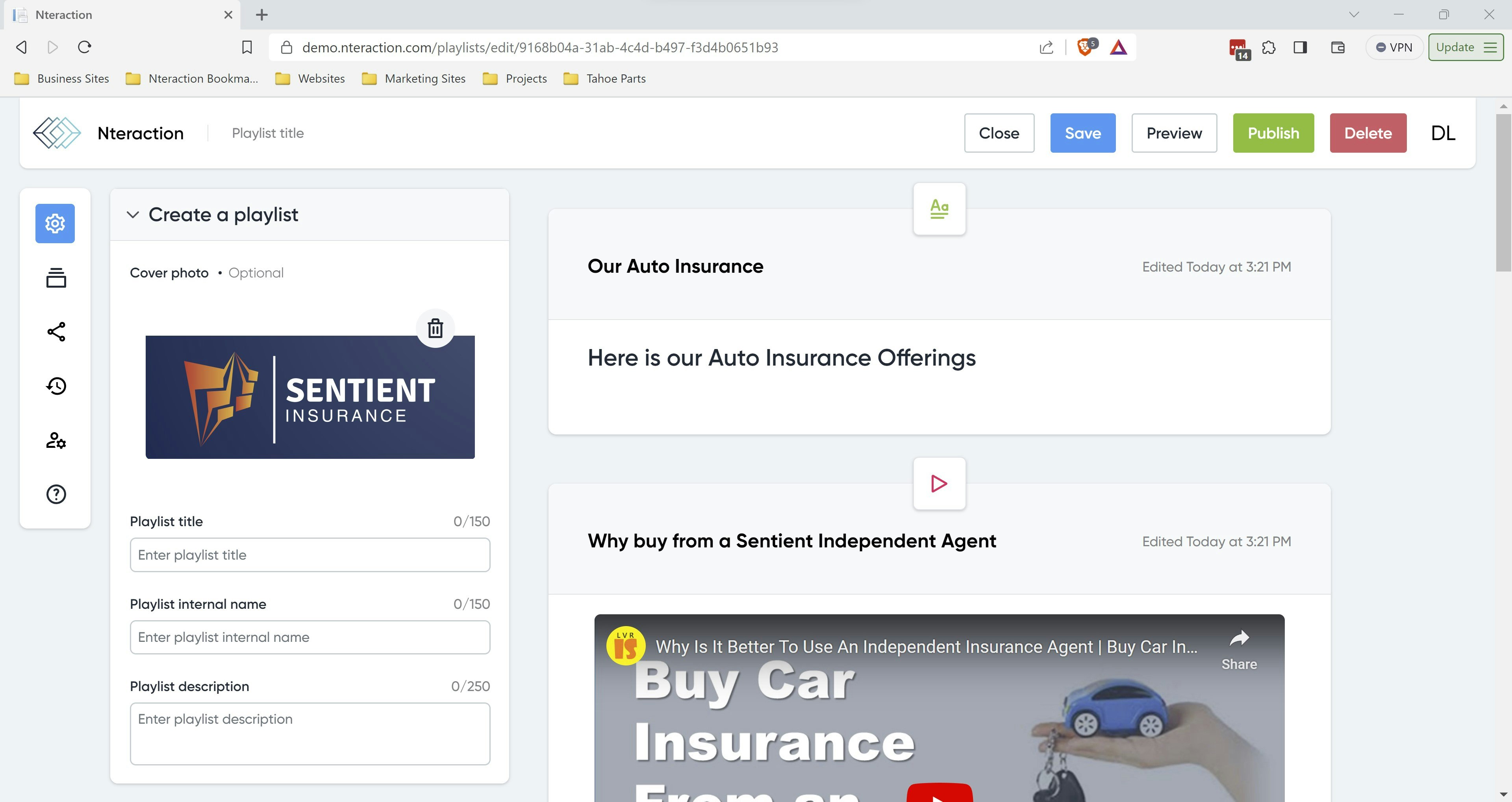This screenshot has width=1512, height=802.
Task: Open a new browser tab
Action: coord(262,15)
